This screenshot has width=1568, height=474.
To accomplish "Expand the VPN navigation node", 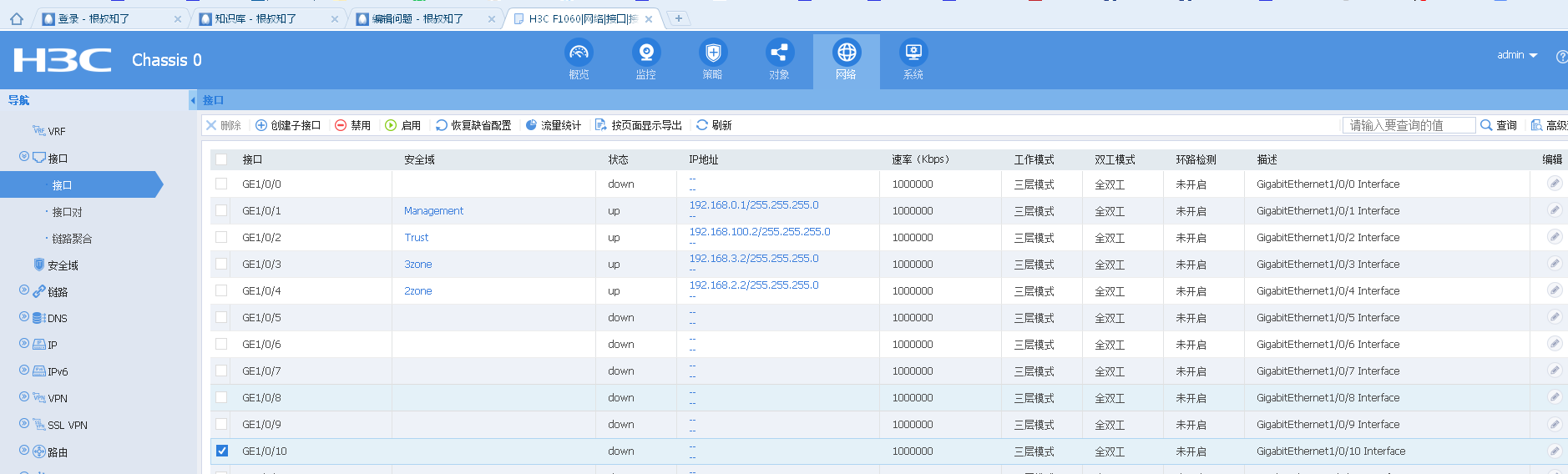I will pos(24,398).
